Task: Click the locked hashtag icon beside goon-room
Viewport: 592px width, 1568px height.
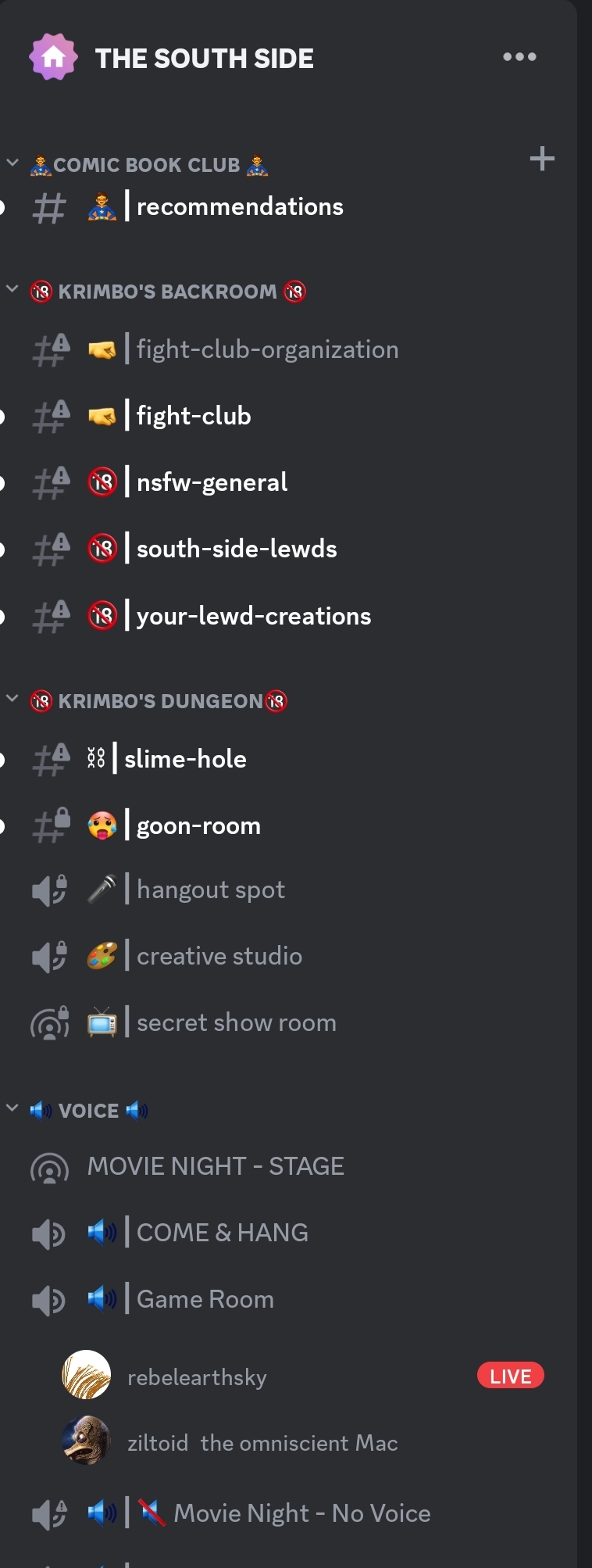Action: 51,825
